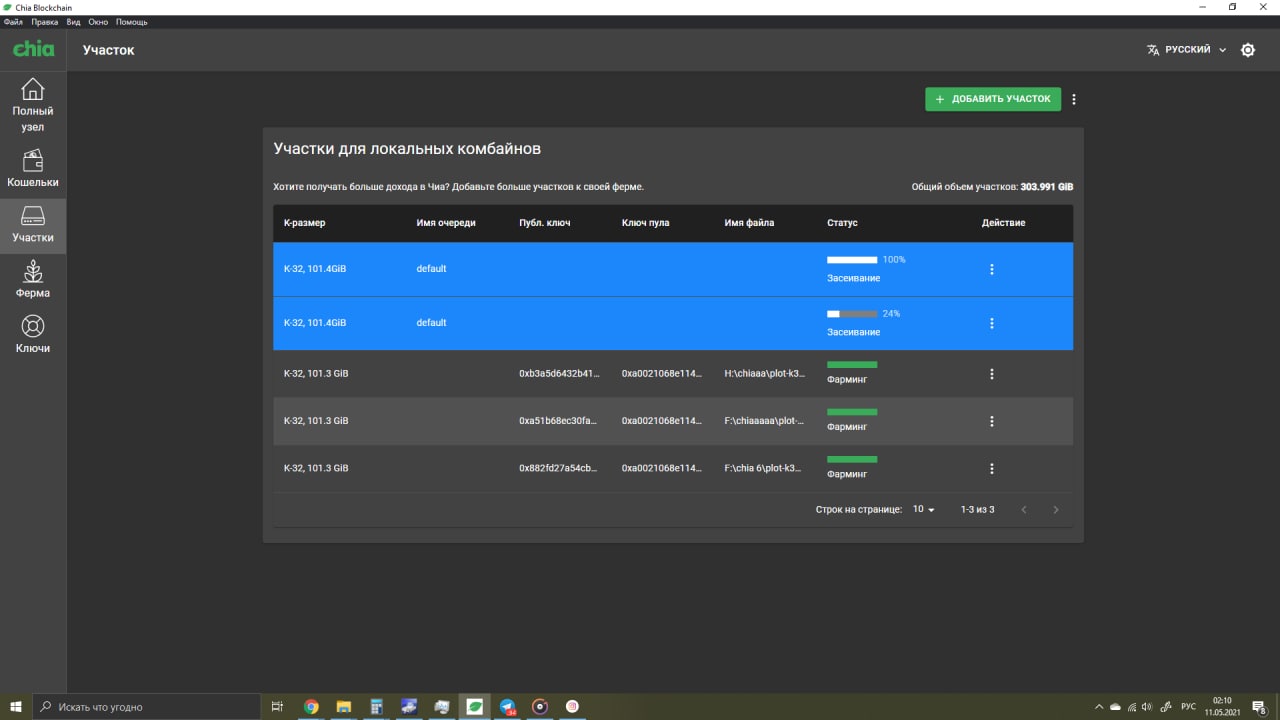Switch input language РУС in the tray
The height and width of the screenshot is (720, 1280).
click(1189, 707)
